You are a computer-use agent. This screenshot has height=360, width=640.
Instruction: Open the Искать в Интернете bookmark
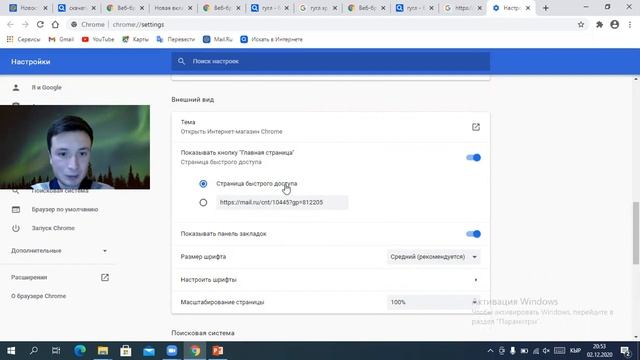[271, 39]
